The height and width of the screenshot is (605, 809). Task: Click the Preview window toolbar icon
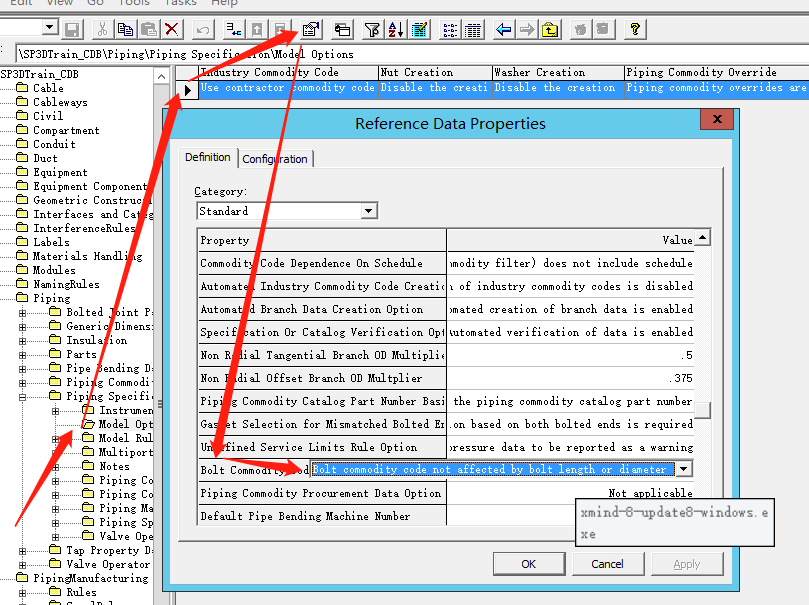pyautogui.click(x=342, y=29)
